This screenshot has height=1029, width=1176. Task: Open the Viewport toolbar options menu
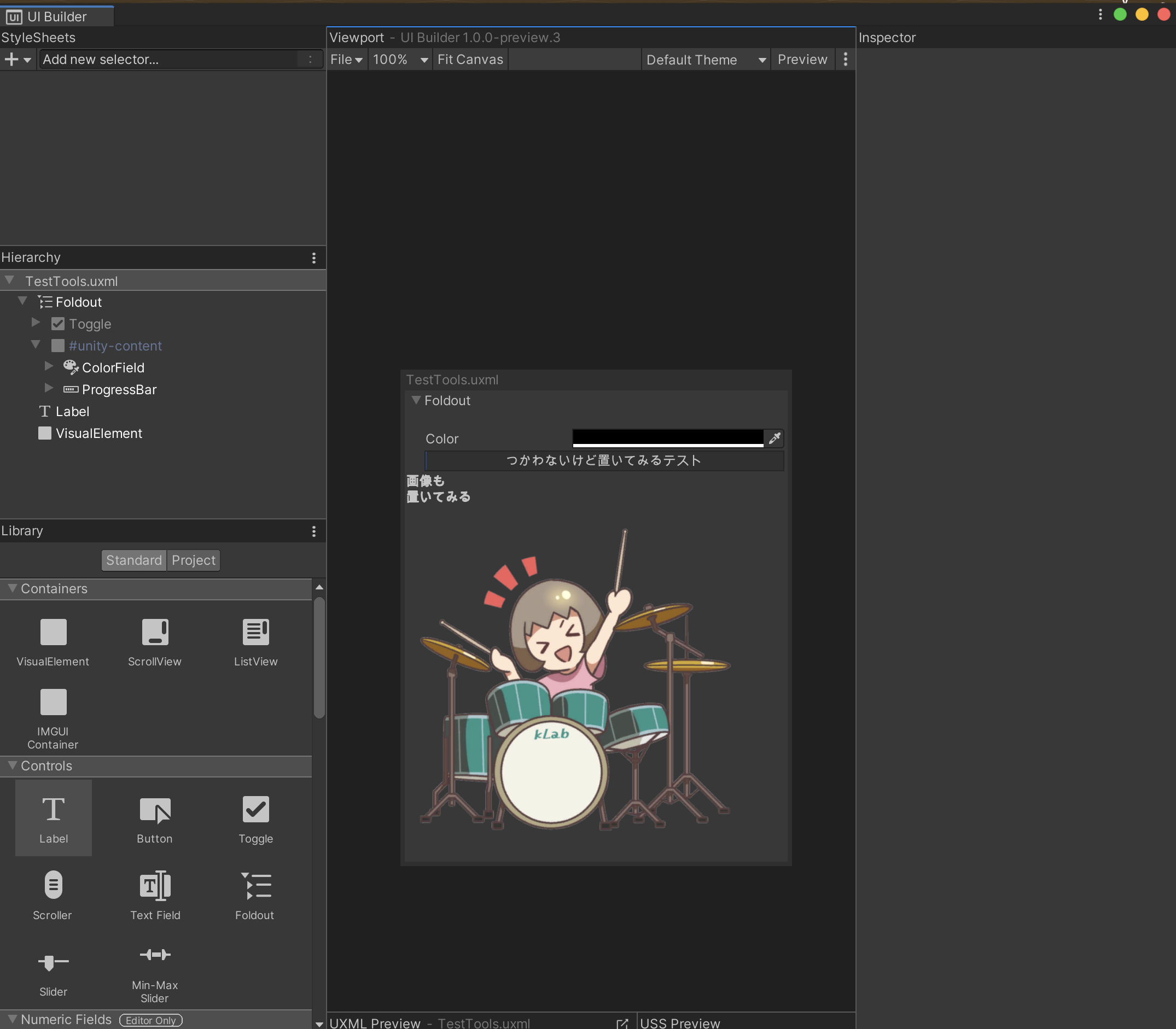point(845,59)
